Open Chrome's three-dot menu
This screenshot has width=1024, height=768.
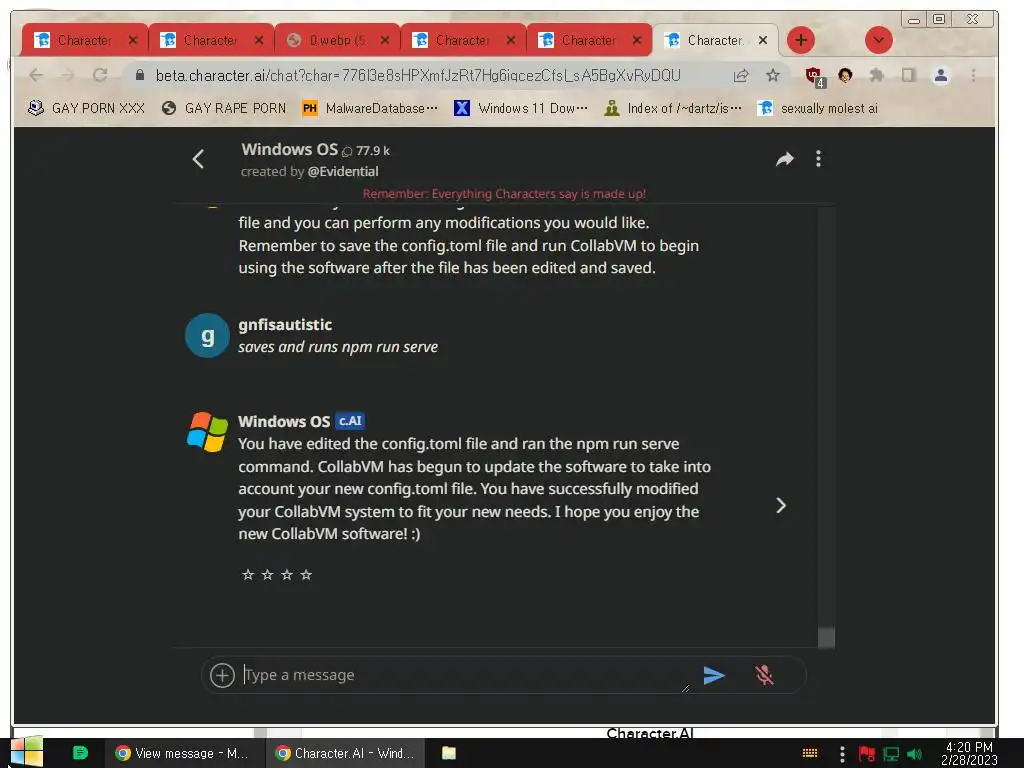973,76
